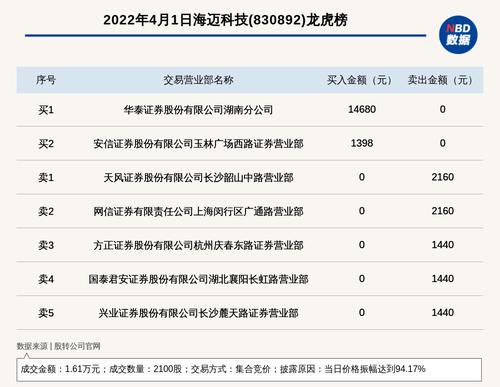Select the 卖4 row label
The width and height of the screenshot is (500, 387).
(x=46, y=279)
